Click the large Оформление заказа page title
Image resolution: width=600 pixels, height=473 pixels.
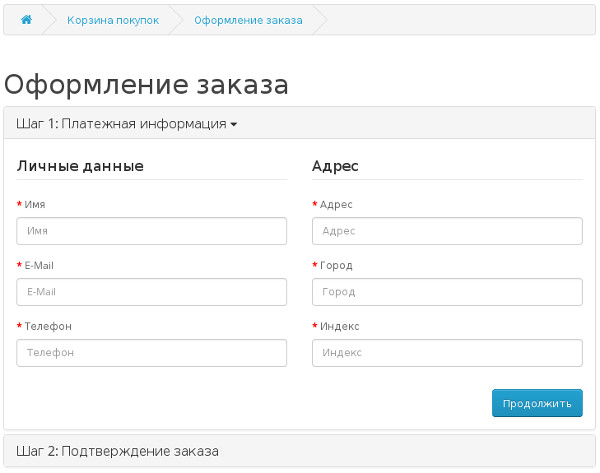click(146, 85)
